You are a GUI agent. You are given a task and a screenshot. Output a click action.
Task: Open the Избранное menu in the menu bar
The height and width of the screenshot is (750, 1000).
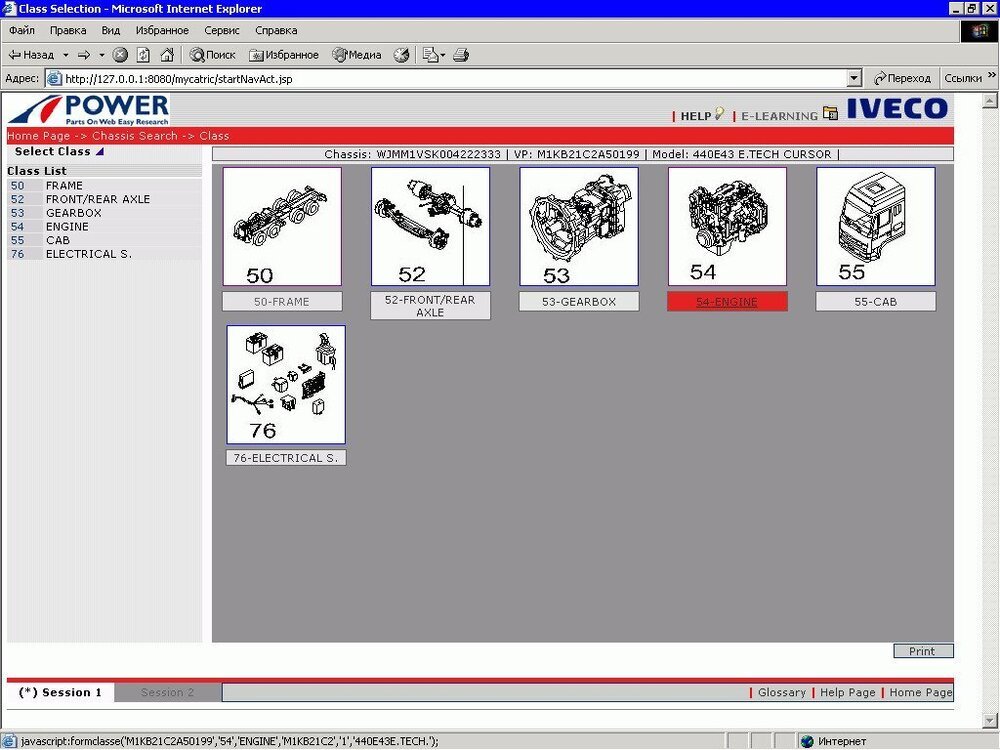161,31
